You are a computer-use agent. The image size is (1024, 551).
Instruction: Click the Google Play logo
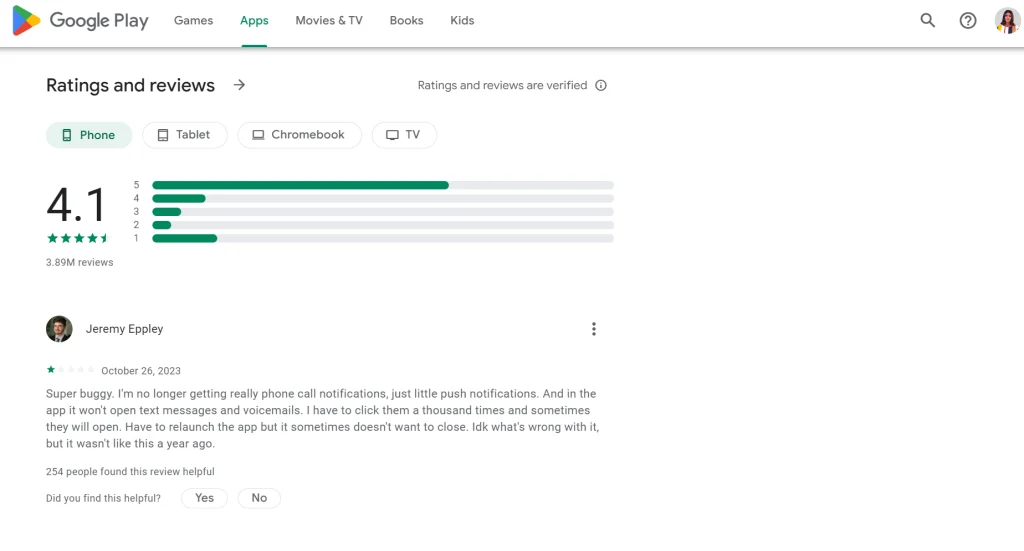pyautogui.click(x=80, y=21)
